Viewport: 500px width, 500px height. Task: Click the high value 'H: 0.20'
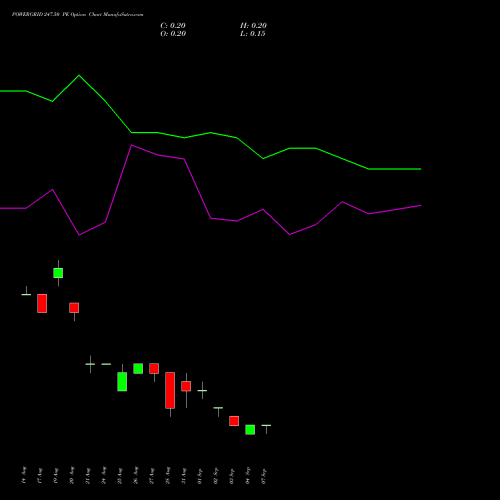[x=253, y=26]
